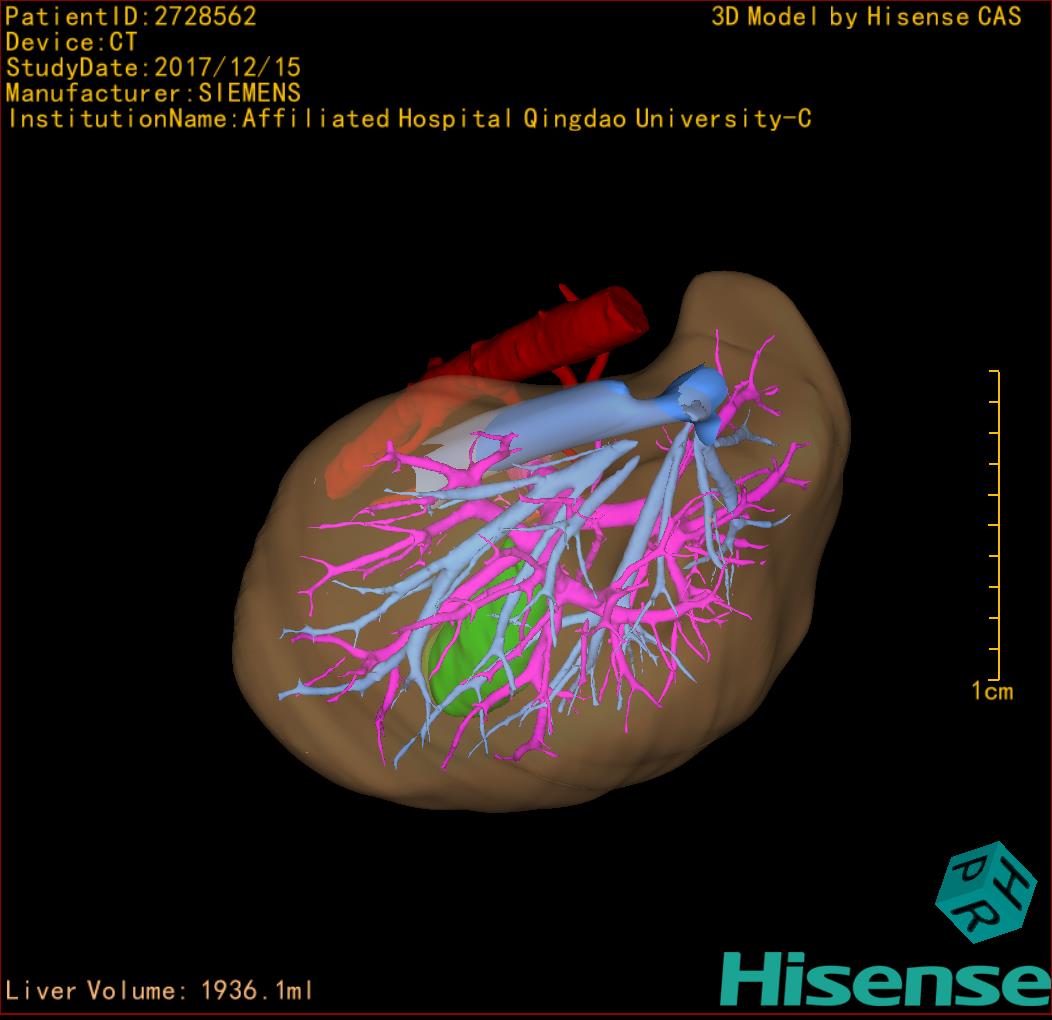Click the 1cm scale label

coord(992,691)
